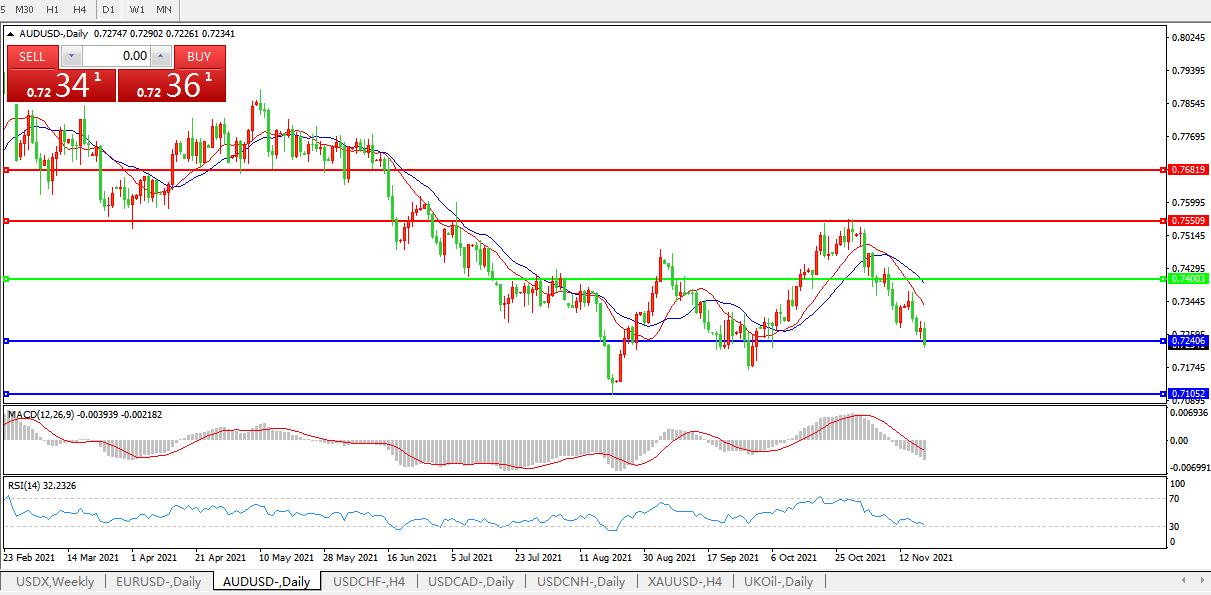The height and width of the screenshot is (595, 1211).
Task: Increase trade volume with up arrow
Action: tap(160, 56)
